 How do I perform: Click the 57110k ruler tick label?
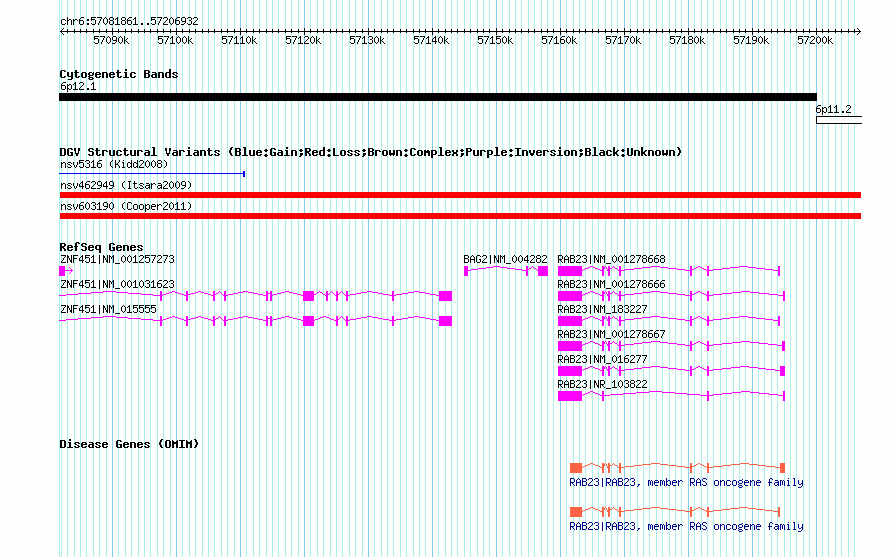tap(239, 40)
